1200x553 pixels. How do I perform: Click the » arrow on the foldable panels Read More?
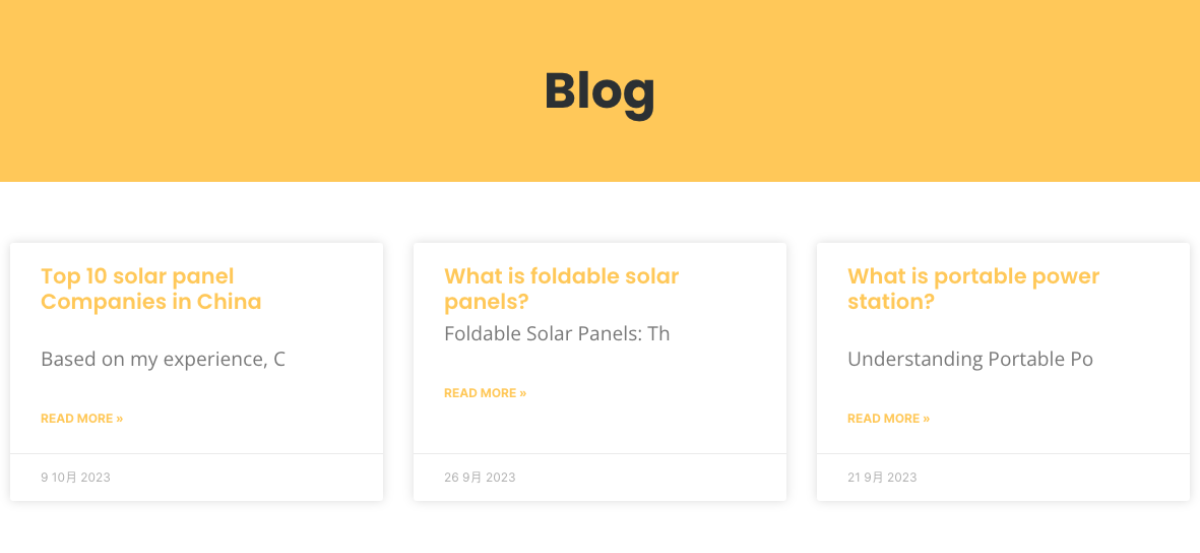(x=522, y=393)
